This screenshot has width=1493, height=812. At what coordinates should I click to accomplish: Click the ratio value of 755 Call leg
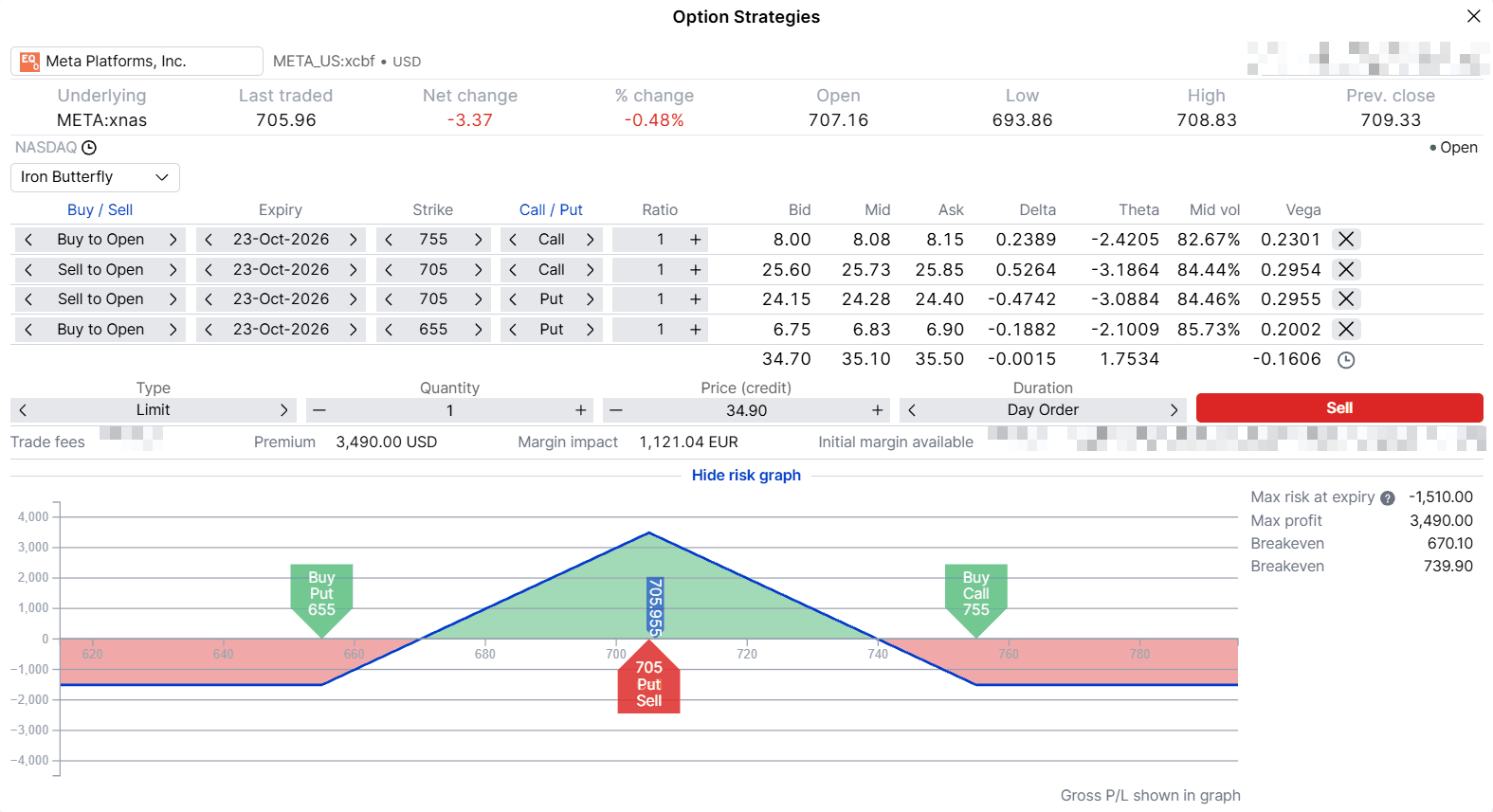coord(660,240)
